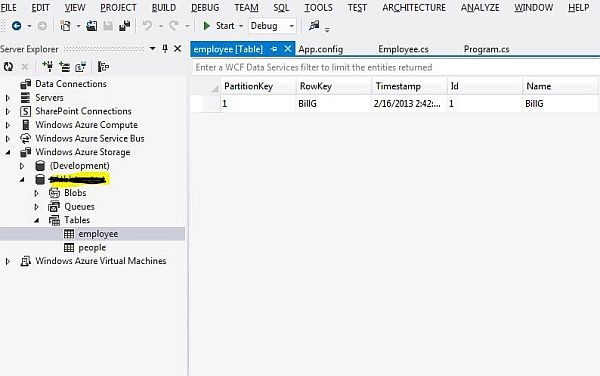Viewport: 600px width, 376px height.
Task: Expand the Queues node
Action: click(x=37, y=207)
